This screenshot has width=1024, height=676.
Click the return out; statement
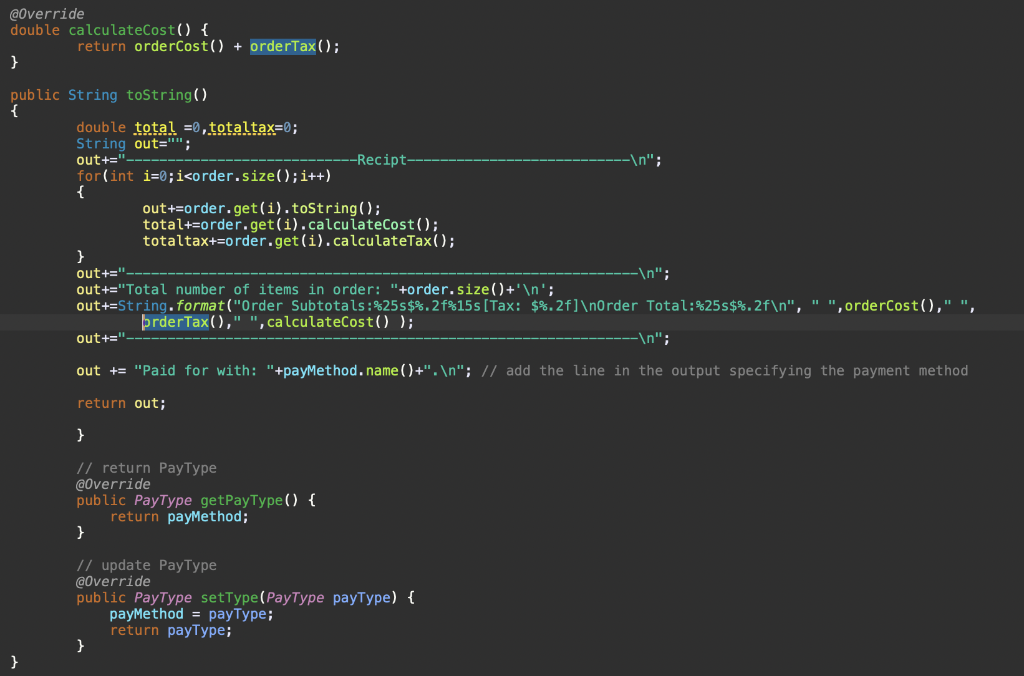tap(121, 403)
